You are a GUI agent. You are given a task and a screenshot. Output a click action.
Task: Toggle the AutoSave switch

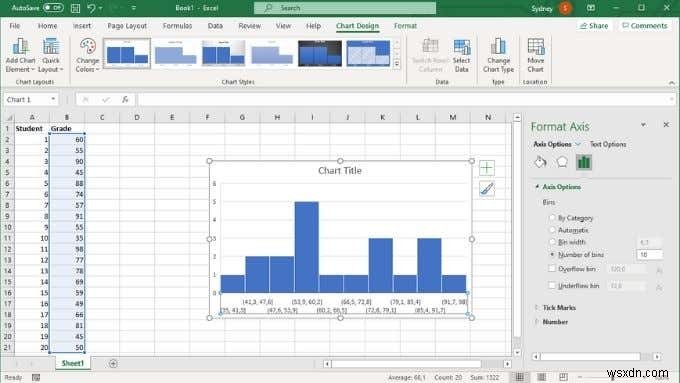(53, 8)
